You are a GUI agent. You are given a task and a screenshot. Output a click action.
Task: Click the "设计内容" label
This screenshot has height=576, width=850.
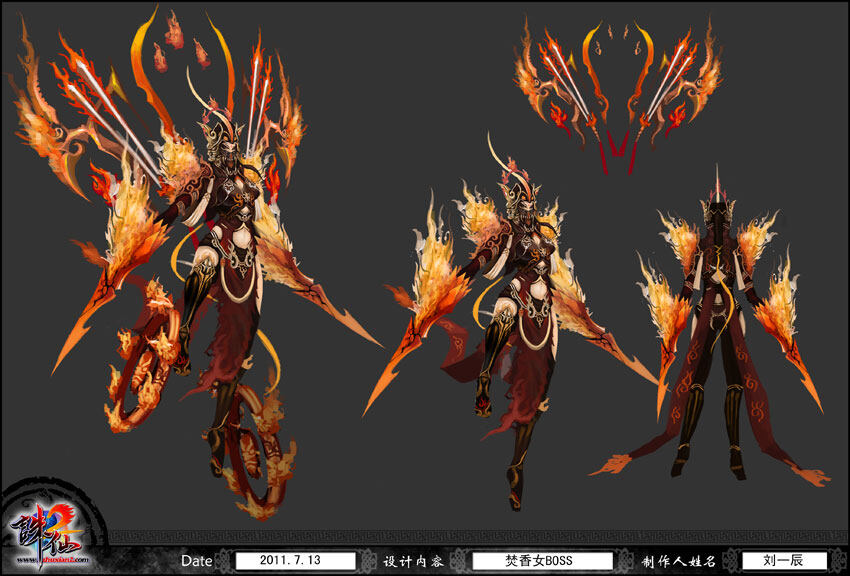414,561
